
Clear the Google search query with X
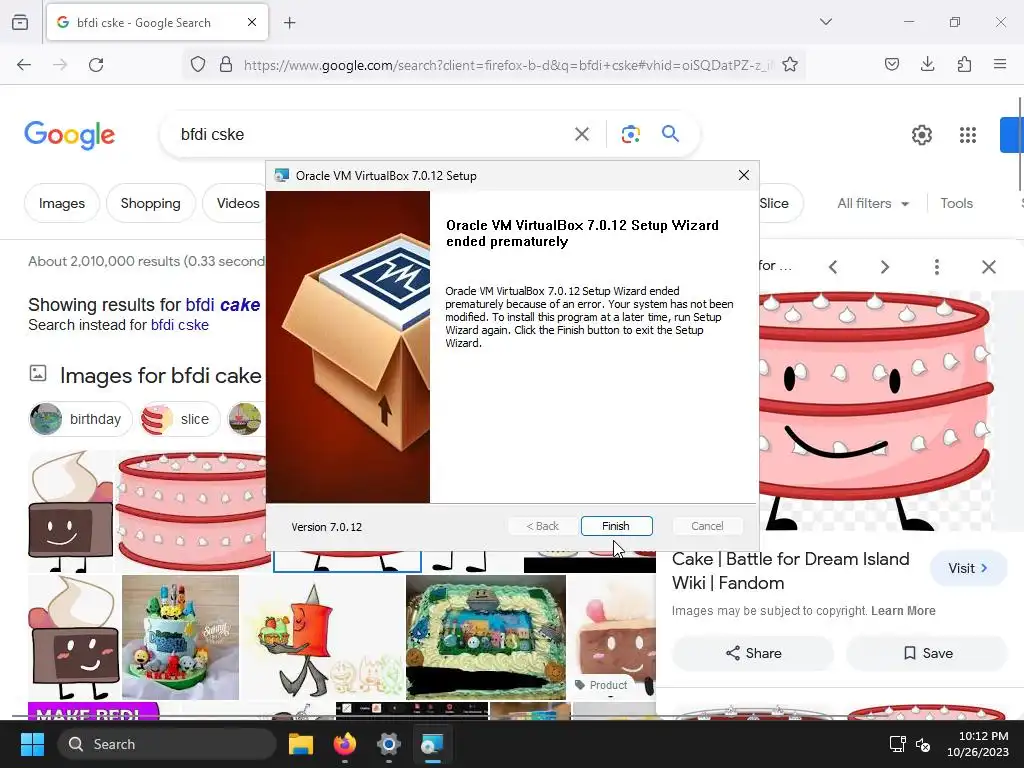click(582, 135)
